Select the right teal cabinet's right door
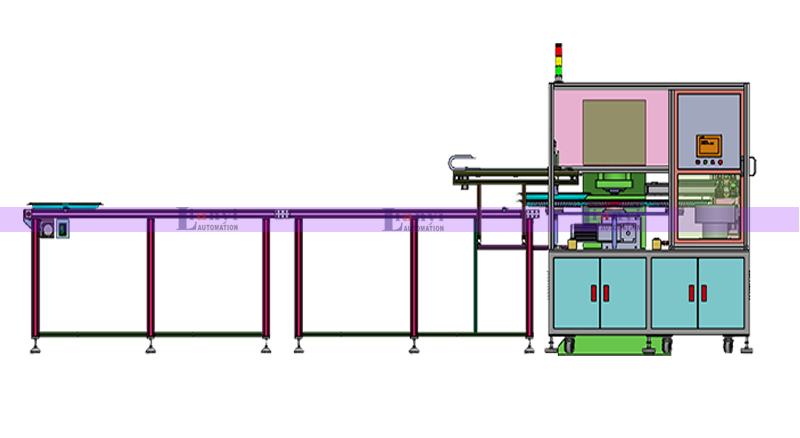 (x=722, y=293)
